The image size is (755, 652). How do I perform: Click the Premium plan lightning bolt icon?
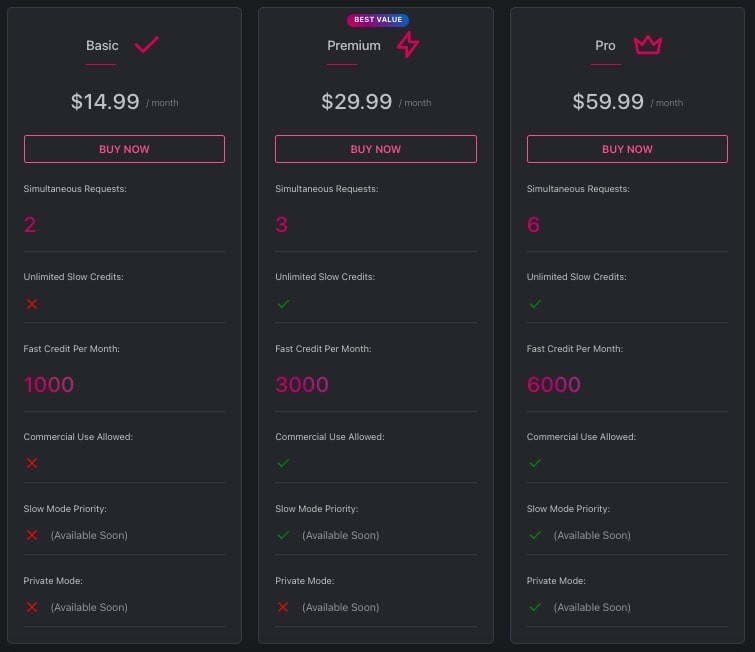coord(408,44)
